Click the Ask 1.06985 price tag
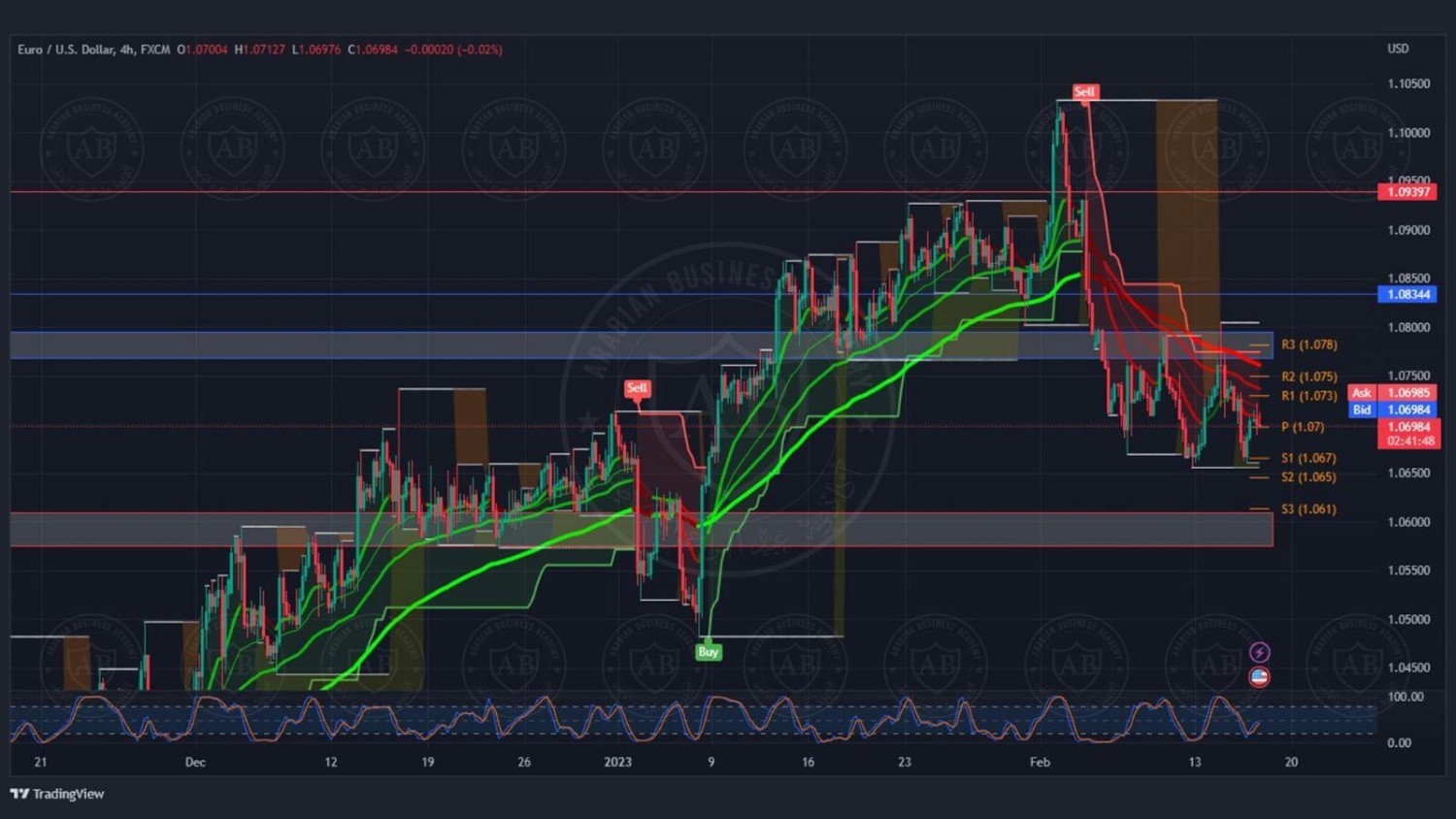Screen dimensions: 1456x819 click(1392, 393)
